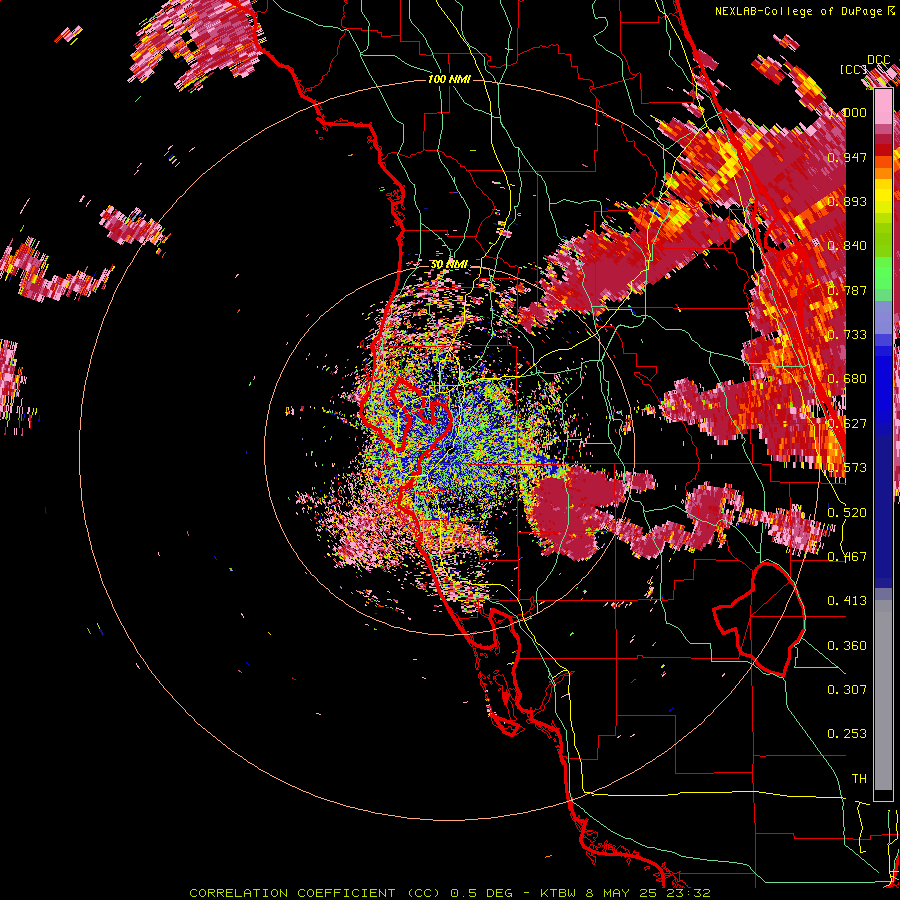The height and width of the screenshot is (900, 900).
Task: Select the 0.680 value on the legend
Action: click(847, 379)
